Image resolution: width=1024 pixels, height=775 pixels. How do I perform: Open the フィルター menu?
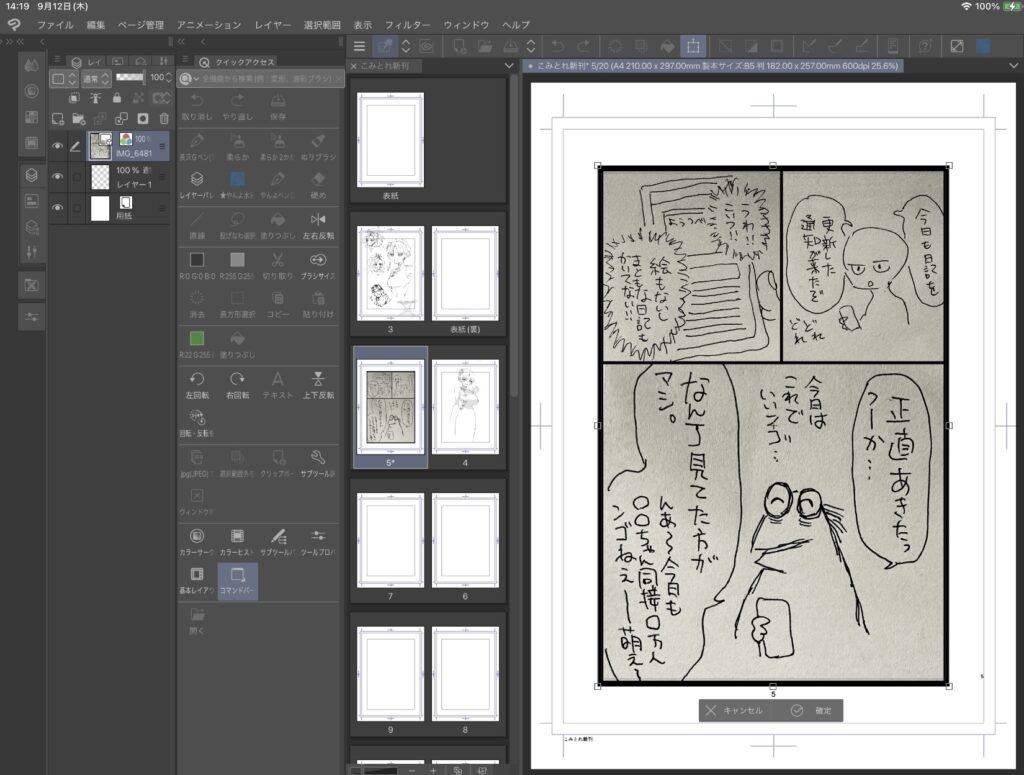pos(408,24)
